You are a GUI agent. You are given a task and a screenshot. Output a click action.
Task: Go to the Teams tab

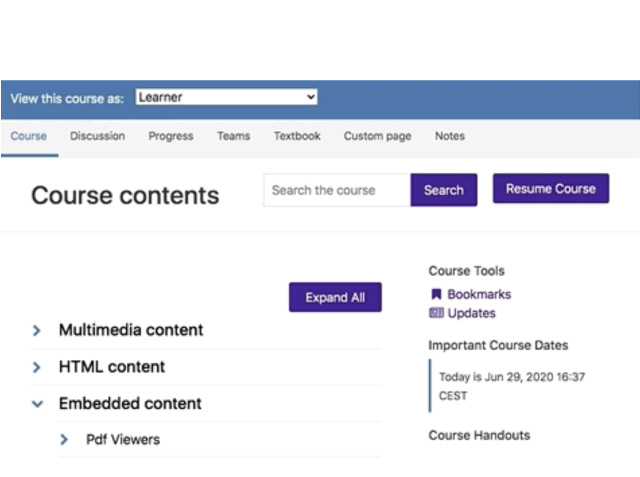(233, 136)
